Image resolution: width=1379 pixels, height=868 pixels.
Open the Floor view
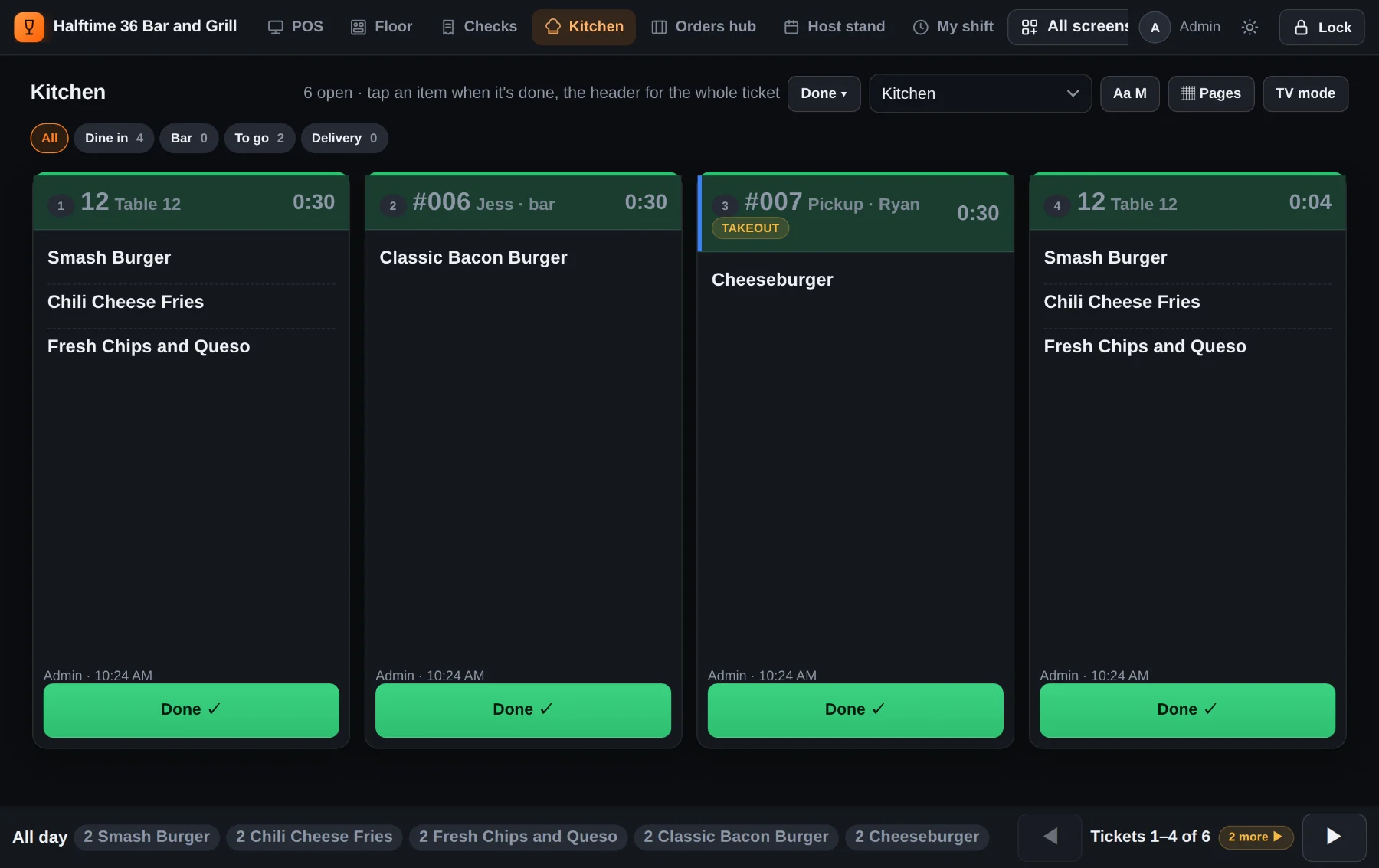[382, 27]
